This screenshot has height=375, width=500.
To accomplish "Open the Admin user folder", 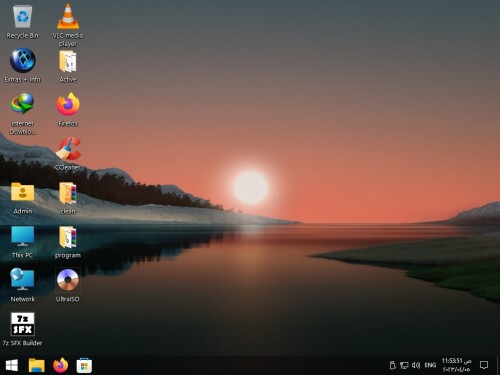I will point(22,198).
